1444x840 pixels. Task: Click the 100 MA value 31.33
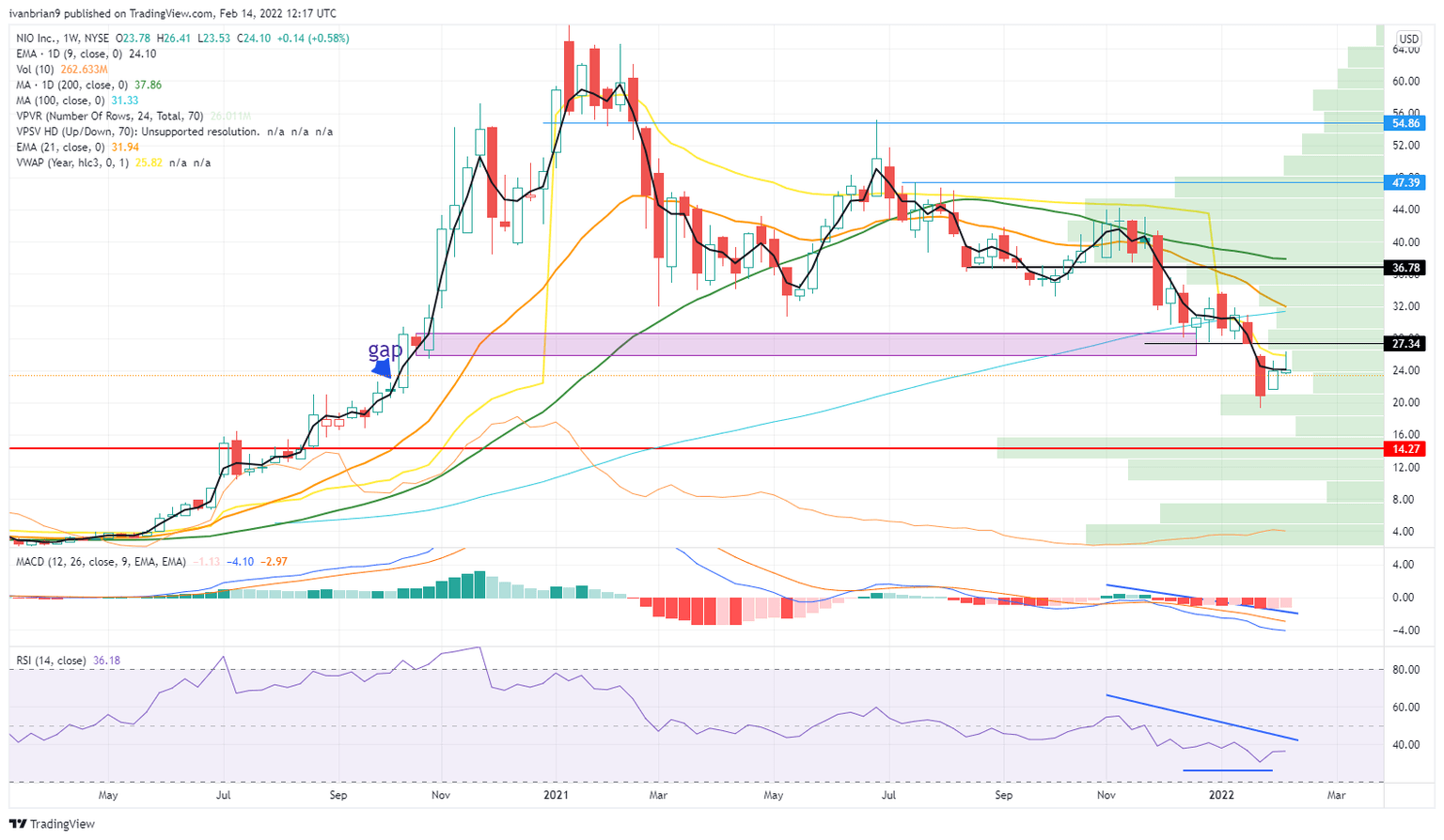[x=125, y=101]
